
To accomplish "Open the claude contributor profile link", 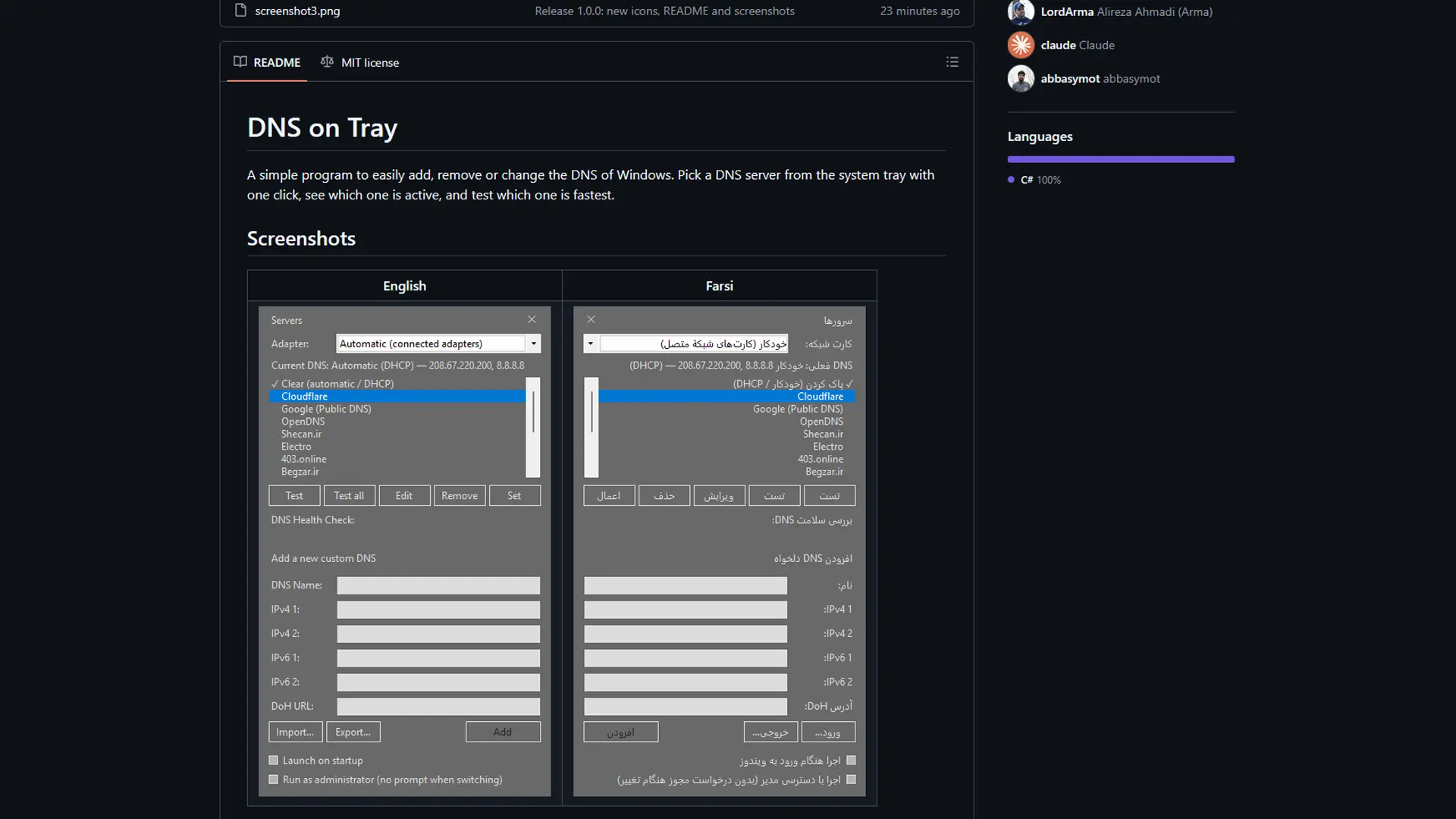I will 1078,45.
